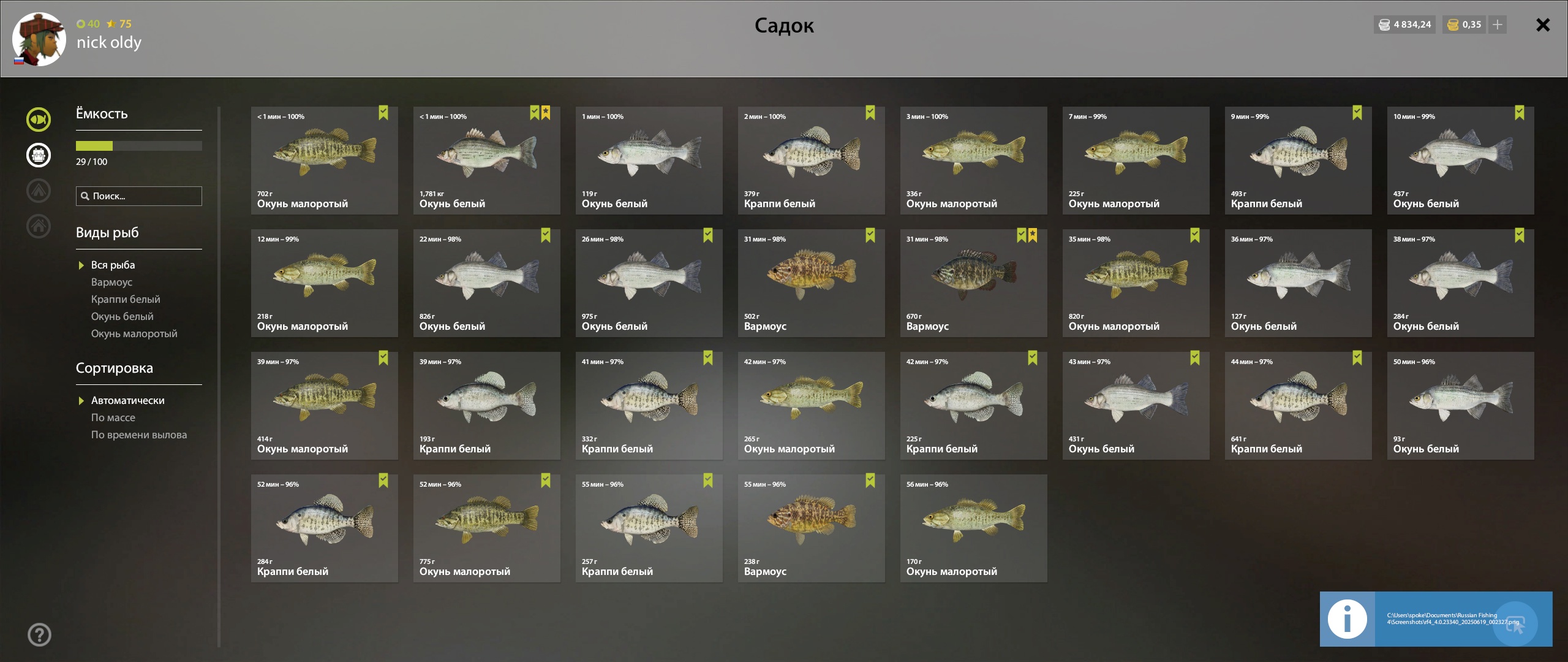The height and width of the screenshot is (662, 1568).
Task: Select the Вся рыба filter arrow
Action: coord(81,265)
